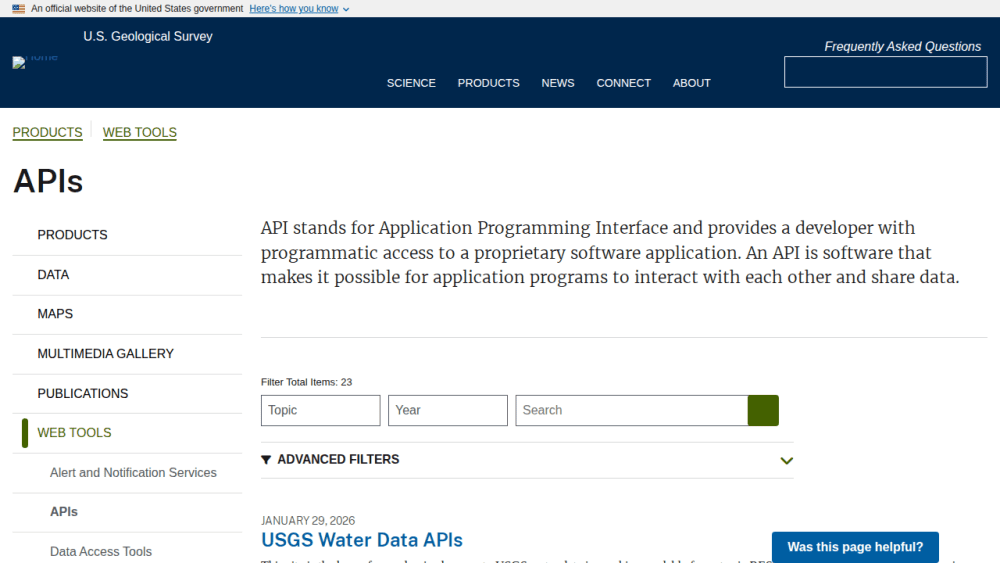Screen dimensions: 1000x563
Task: Click the U.S. Geological Survey site title
Action: (148, 36)
